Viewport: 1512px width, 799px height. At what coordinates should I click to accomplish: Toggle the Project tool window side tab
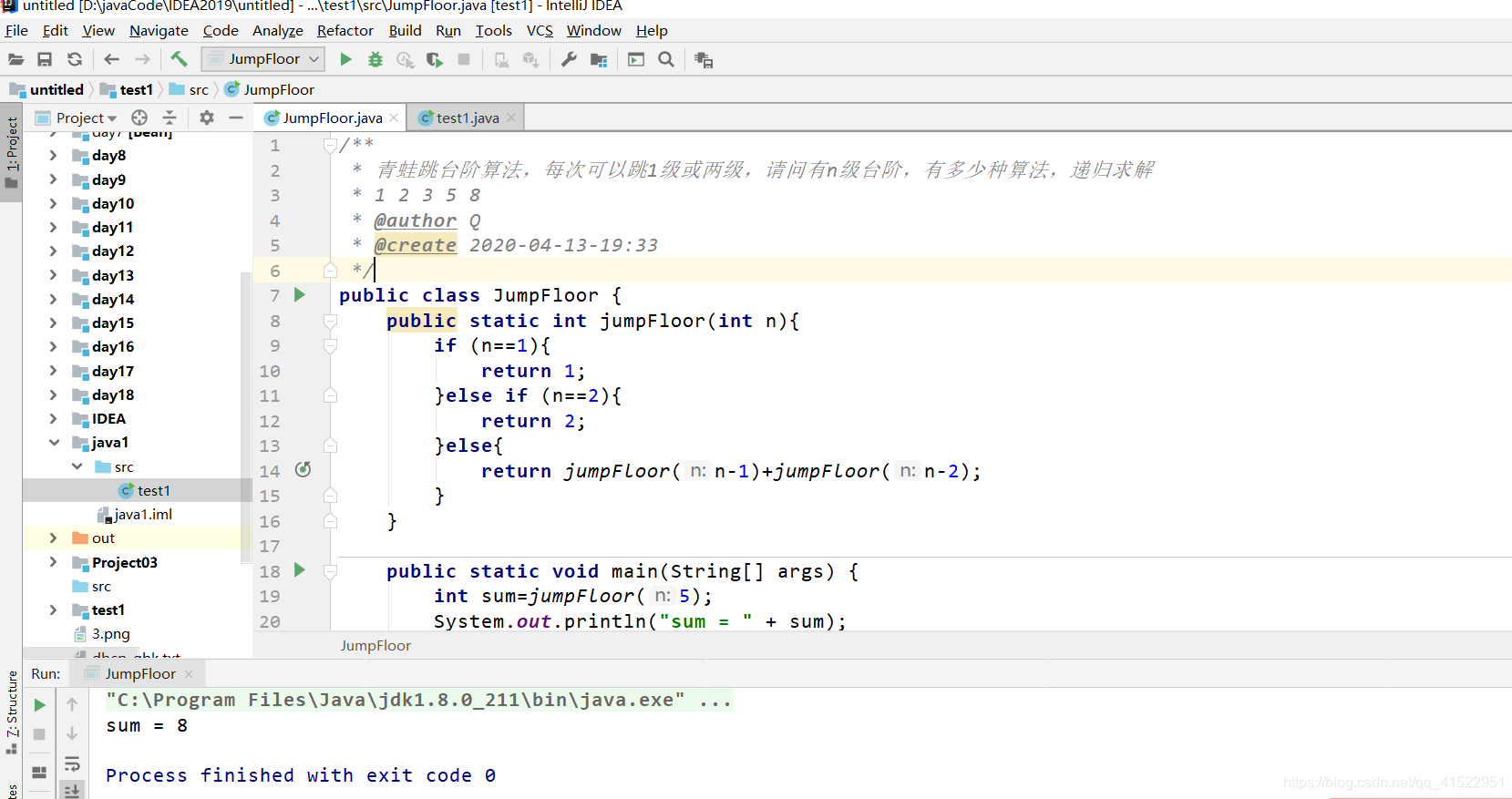tap(11, 153)
